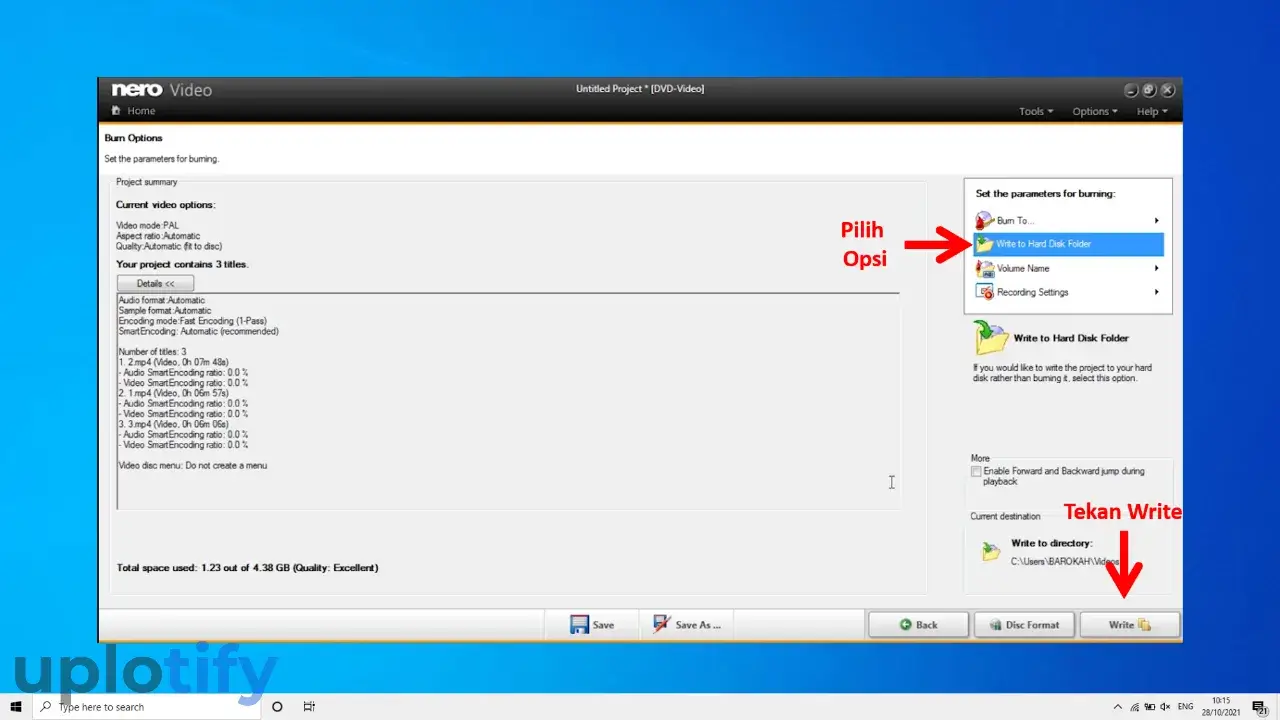
Task: Click the 'Video mode:PAL' text
Action: [x=147, y=226]
